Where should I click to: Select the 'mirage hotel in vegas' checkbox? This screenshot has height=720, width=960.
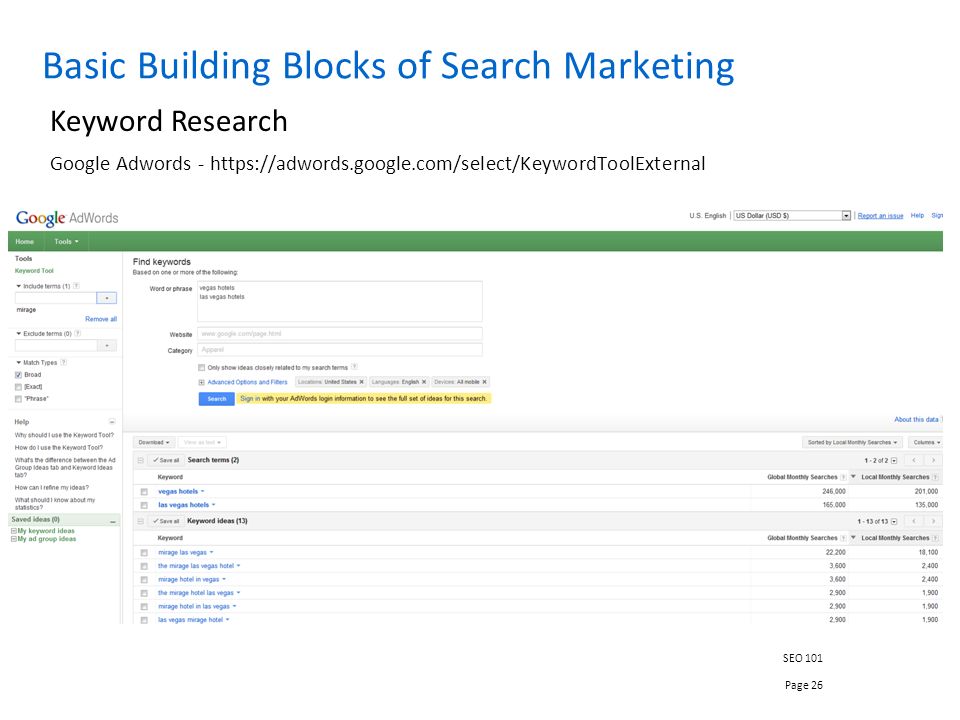(x=144, y=580)
